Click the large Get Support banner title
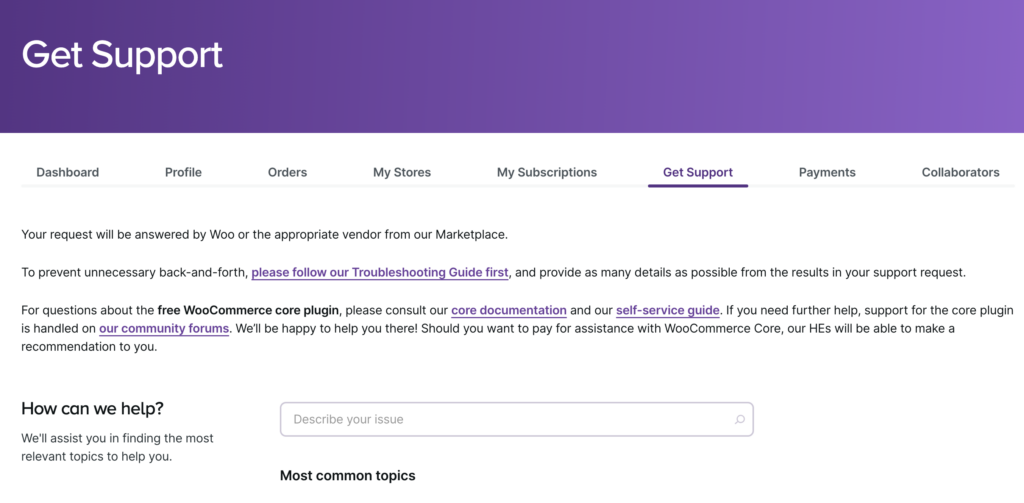Viewport: 1024px width, 503px height. point(122,54)
